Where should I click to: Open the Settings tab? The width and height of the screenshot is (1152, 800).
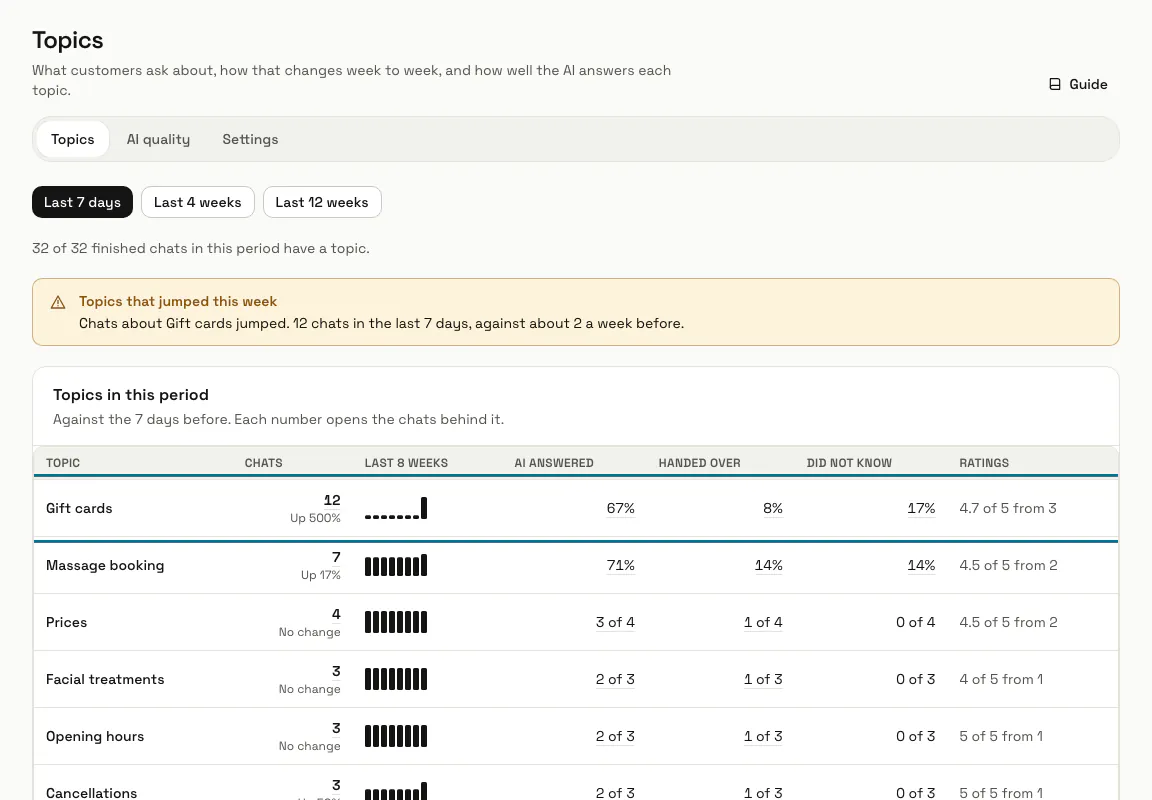coord(251,140)
